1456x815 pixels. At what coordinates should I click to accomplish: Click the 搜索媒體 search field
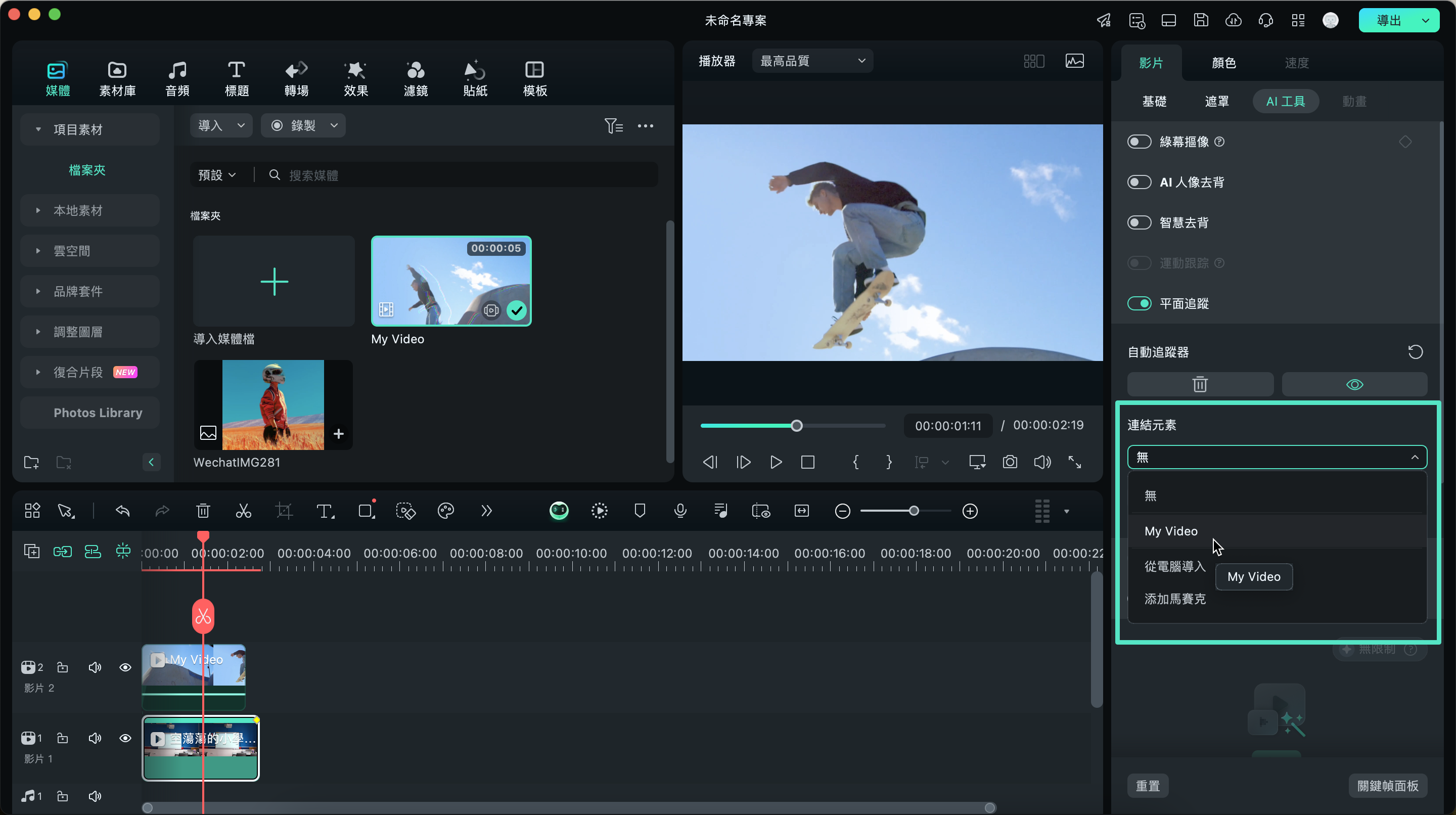point(462,175)
